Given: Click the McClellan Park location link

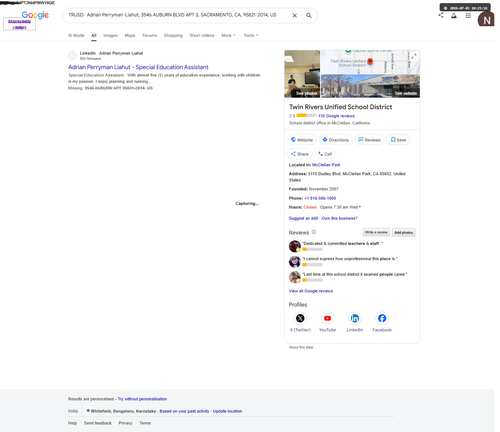Looking at the screenshot, I should 326,165.
